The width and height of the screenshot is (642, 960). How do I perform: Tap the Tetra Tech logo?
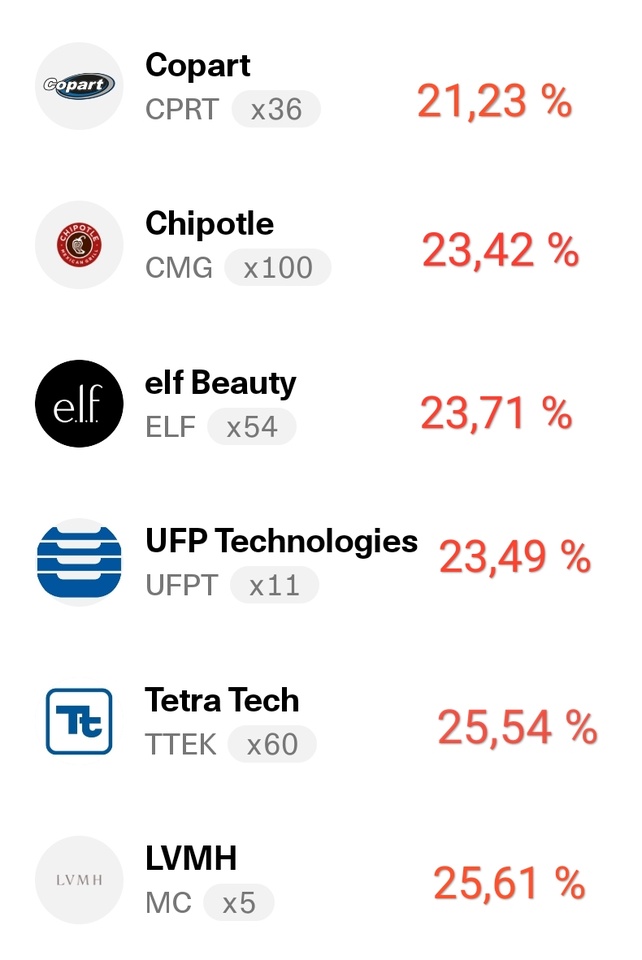coord(79,720)
